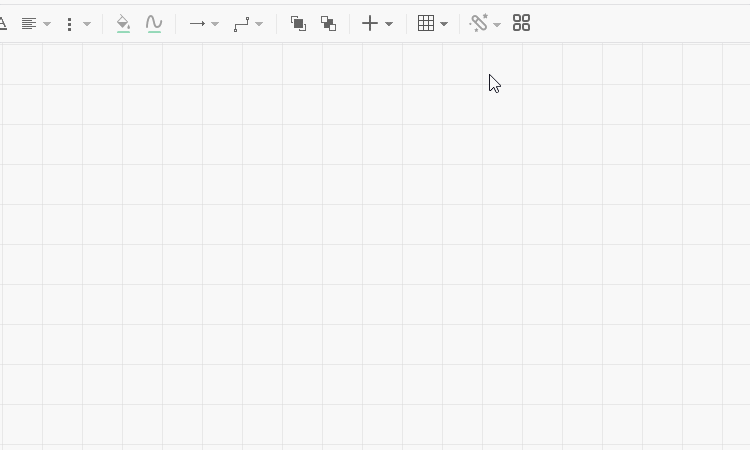The height and width of the screenshot is (450, 750).
Task: Click the elbow waypoint connector icon
Action: [241, 23]
